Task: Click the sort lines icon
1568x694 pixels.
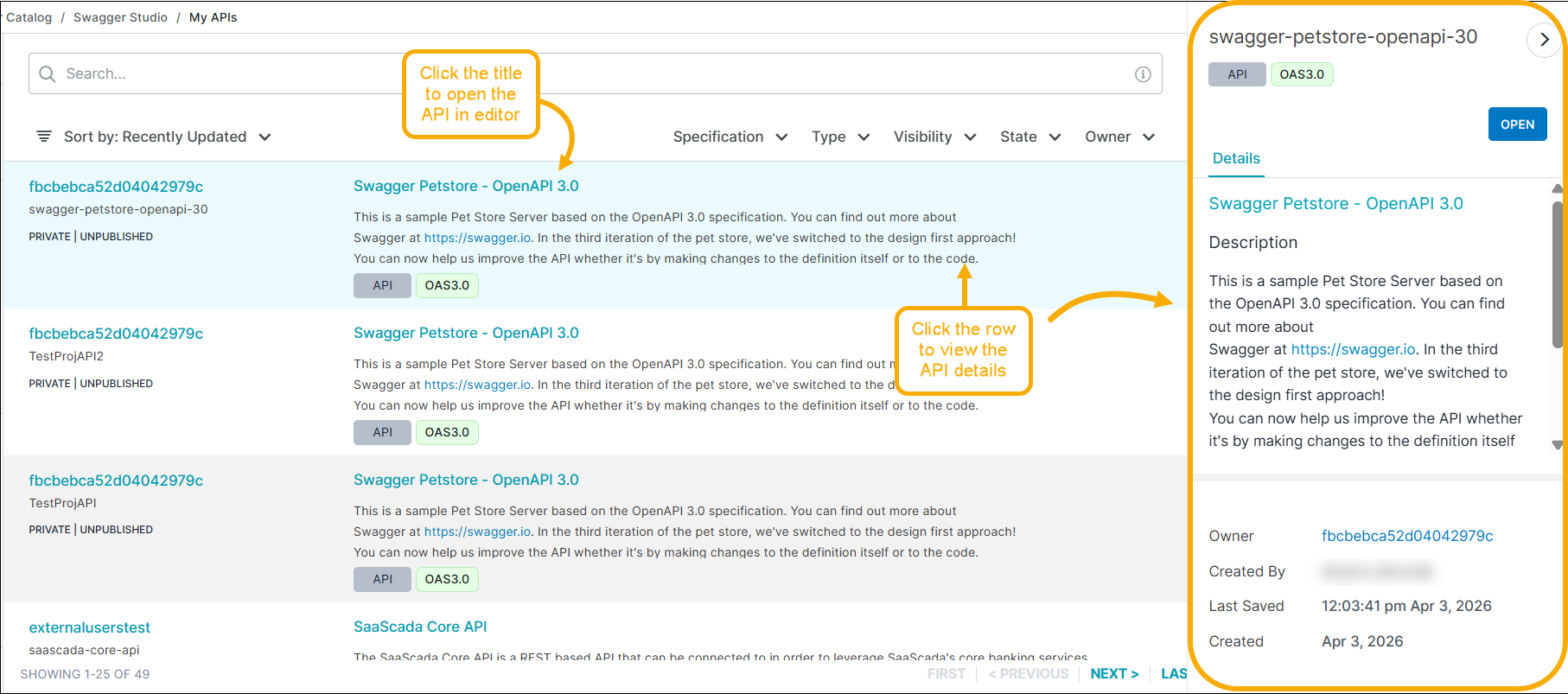Action: (43, 137)
